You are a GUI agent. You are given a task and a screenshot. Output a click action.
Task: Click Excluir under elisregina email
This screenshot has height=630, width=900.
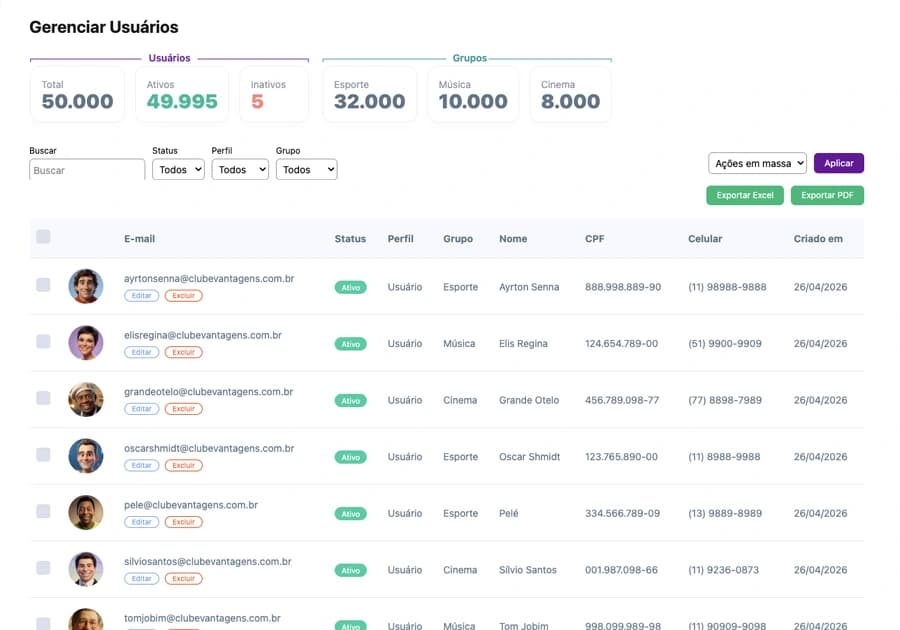[x=183, y=352]
